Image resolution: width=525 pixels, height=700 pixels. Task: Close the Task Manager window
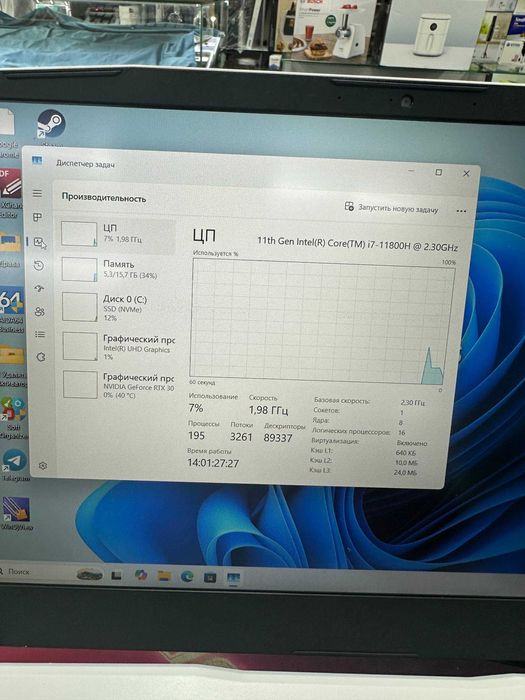click(x=466, y=173)
